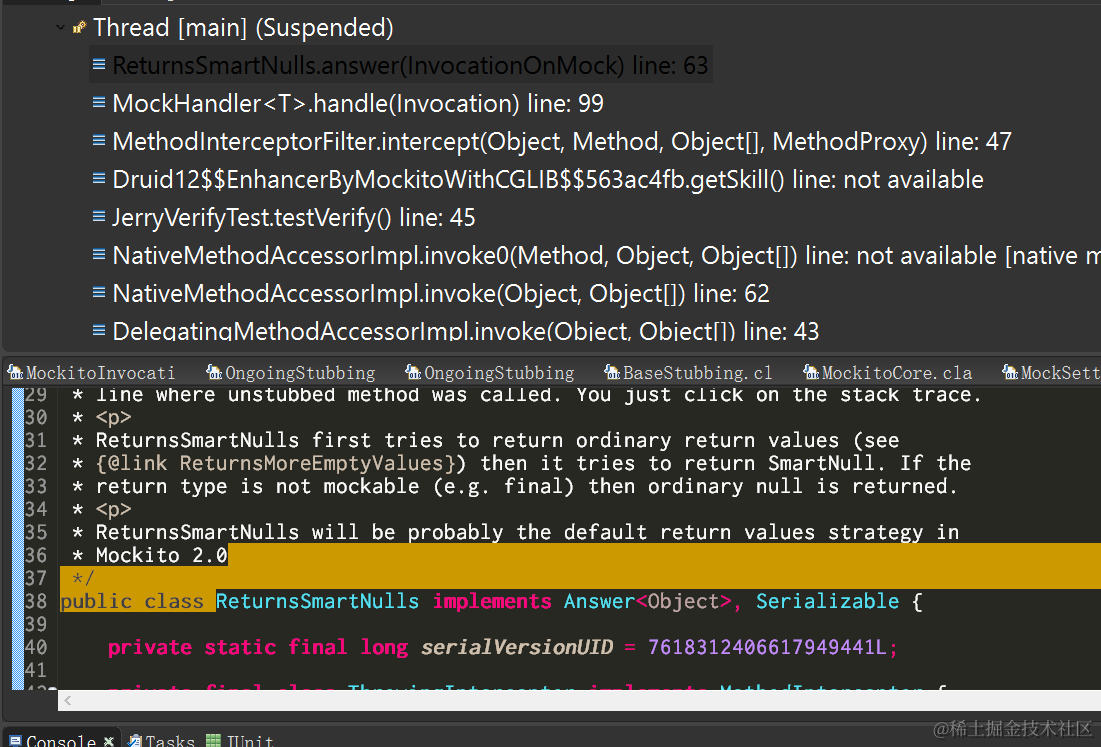Switch to the MockitoCore.cla editor tab
The height and width of the screenshot is (747, 1101).
(x=888, y=373)
